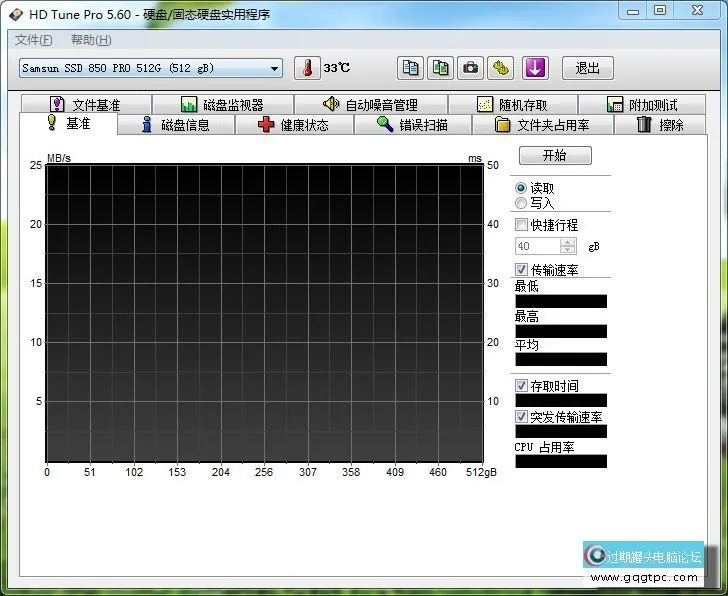Toggle the 存取时间 checkbox
Viewport: 728px width, 596px height.
[x=521, y=386]
